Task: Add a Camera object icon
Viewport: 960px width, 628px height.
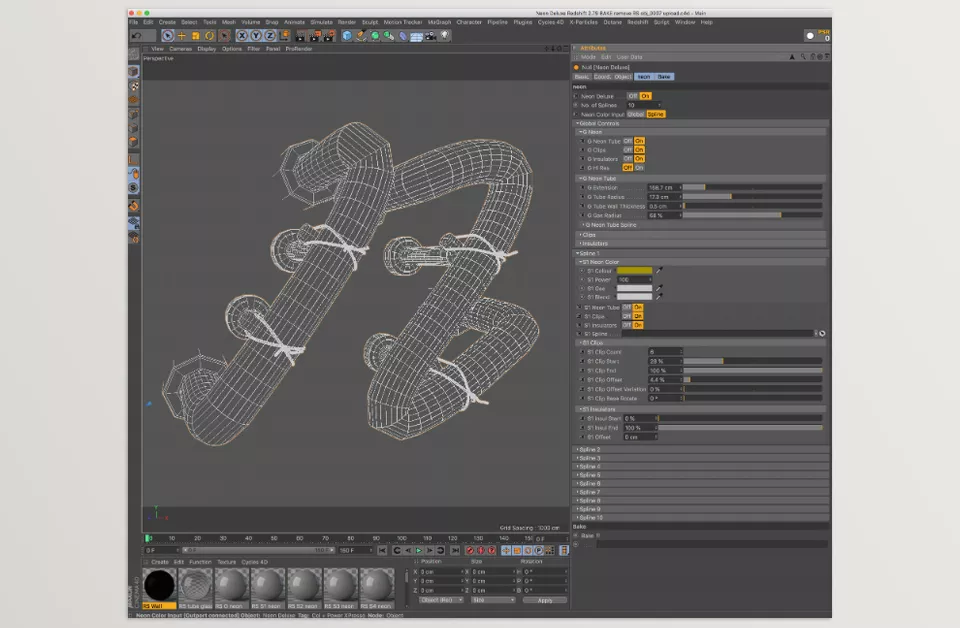Action: 431,36
